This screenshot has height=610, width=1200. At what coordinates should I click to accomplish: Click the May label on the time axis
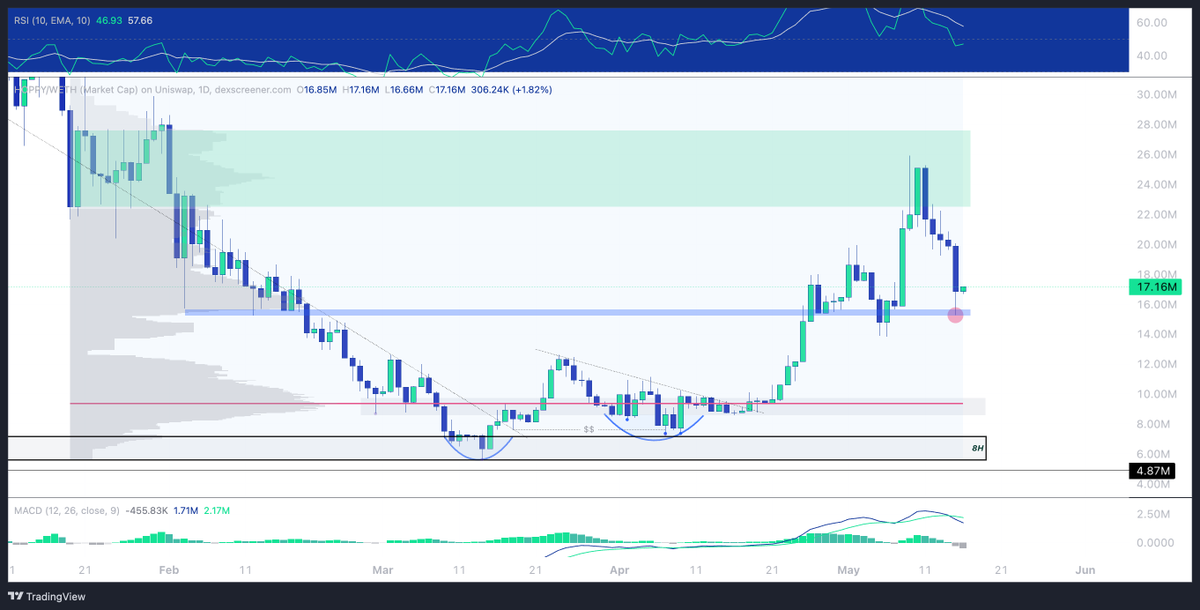(x=849, y=570)
